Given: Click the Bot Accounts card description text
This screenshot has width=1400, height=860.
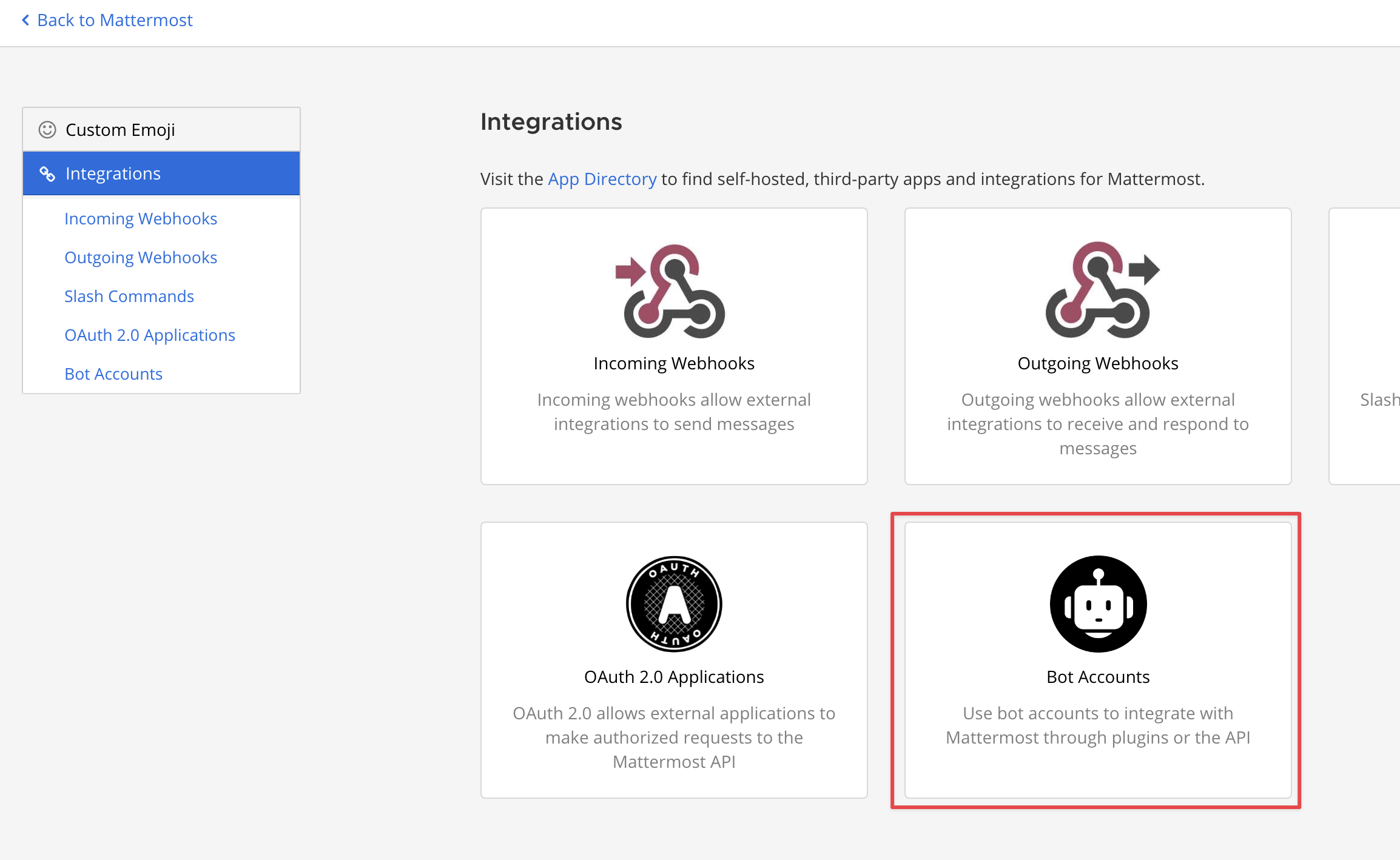Looking at the screenshot, I should (1098, 725).
